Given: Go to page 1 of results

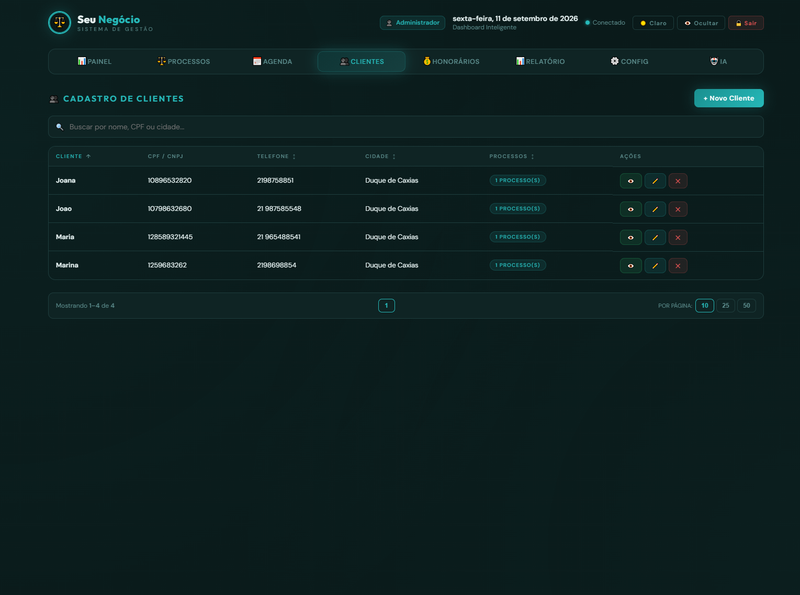Looking at the screenshot, I should coord(386,306).
